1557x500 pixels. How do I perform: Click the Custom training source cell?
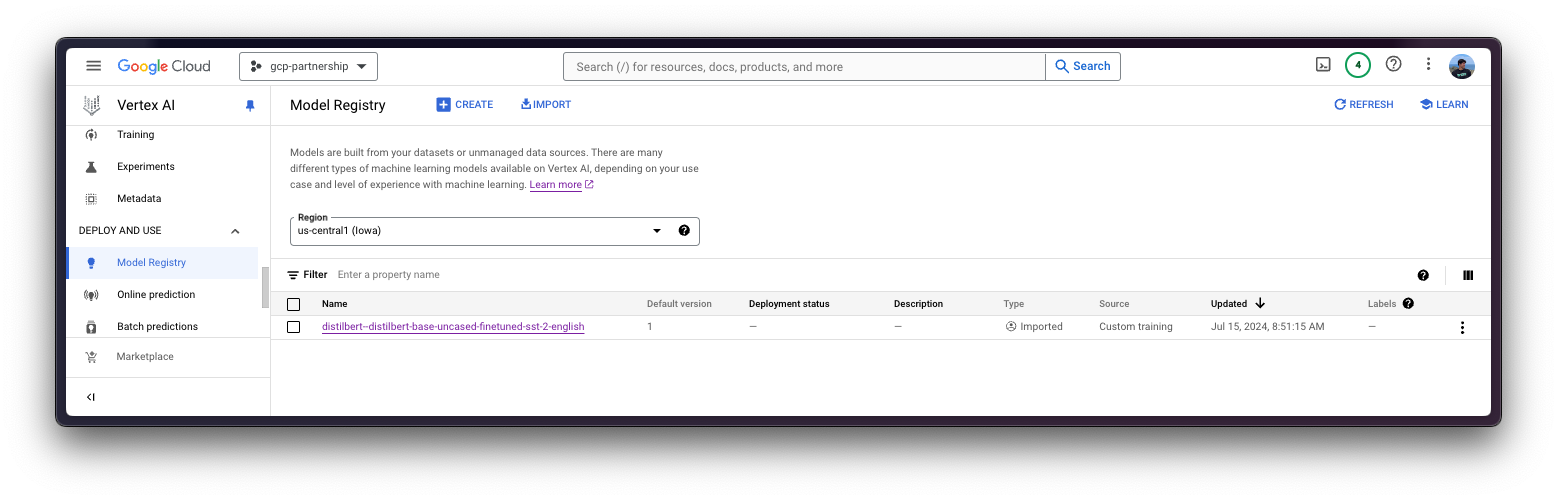pos(1136,327)
